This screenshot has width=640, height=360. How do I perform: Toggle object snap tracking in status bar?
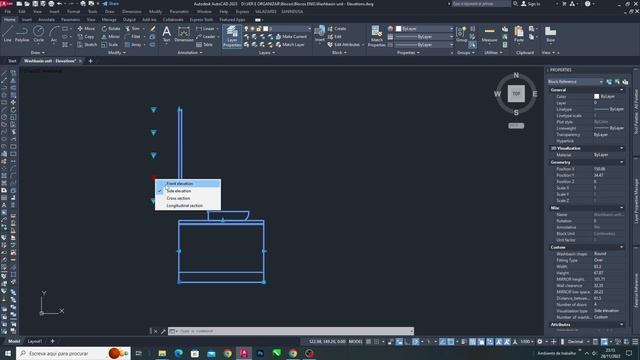click(x=442, y=341)
